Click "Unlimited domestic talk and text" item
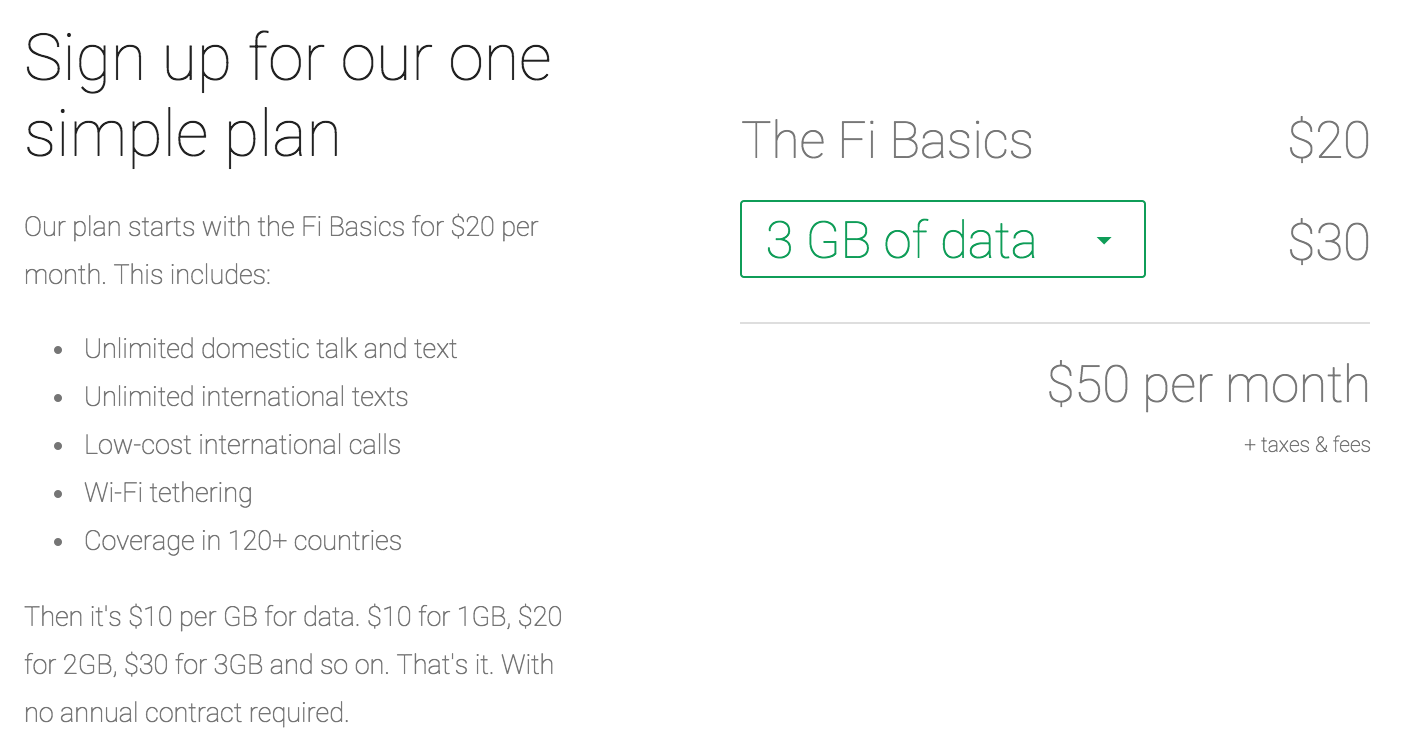1426x756 pixels. [x=270, y=349]
